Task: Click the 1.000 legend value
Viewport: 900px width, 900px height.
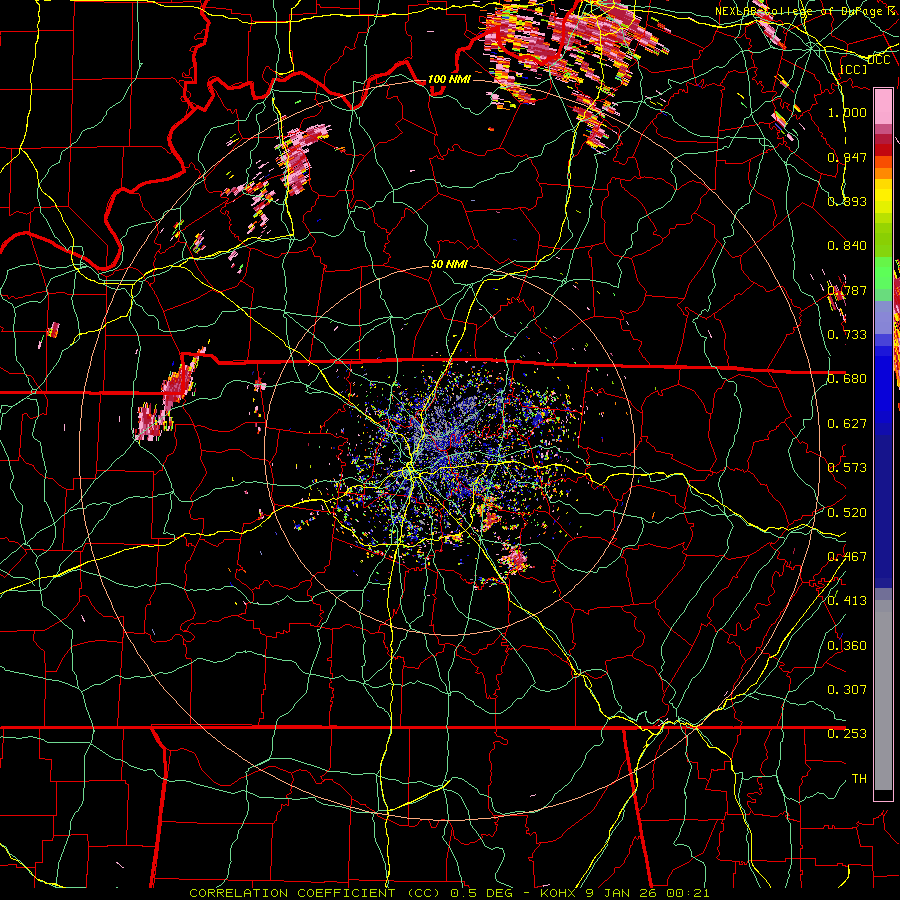Action: [x=847, y=112]
